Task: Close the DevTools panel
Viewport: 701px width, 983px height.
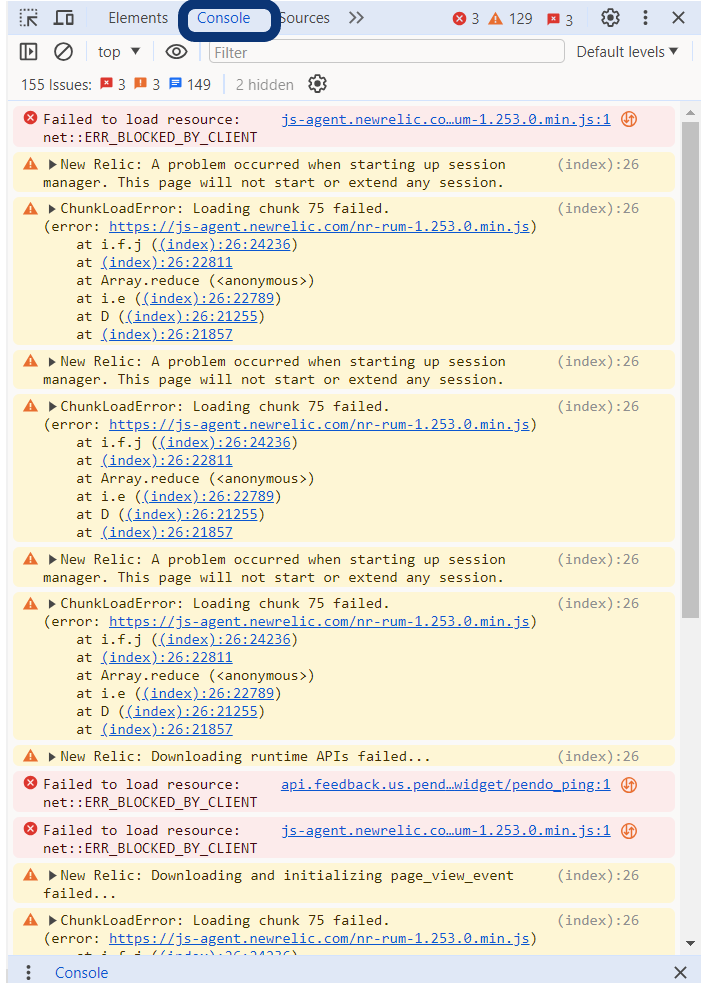Action: (x=678, y=18)
